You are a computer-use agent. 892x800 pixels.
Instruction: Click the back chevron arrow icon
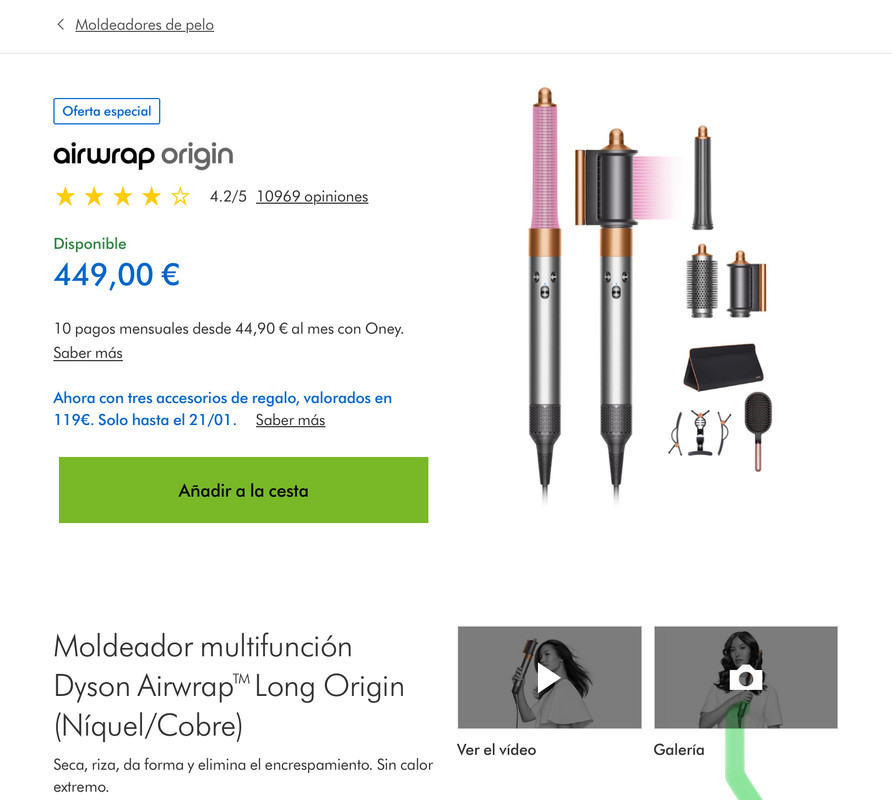tap(60, 24)
